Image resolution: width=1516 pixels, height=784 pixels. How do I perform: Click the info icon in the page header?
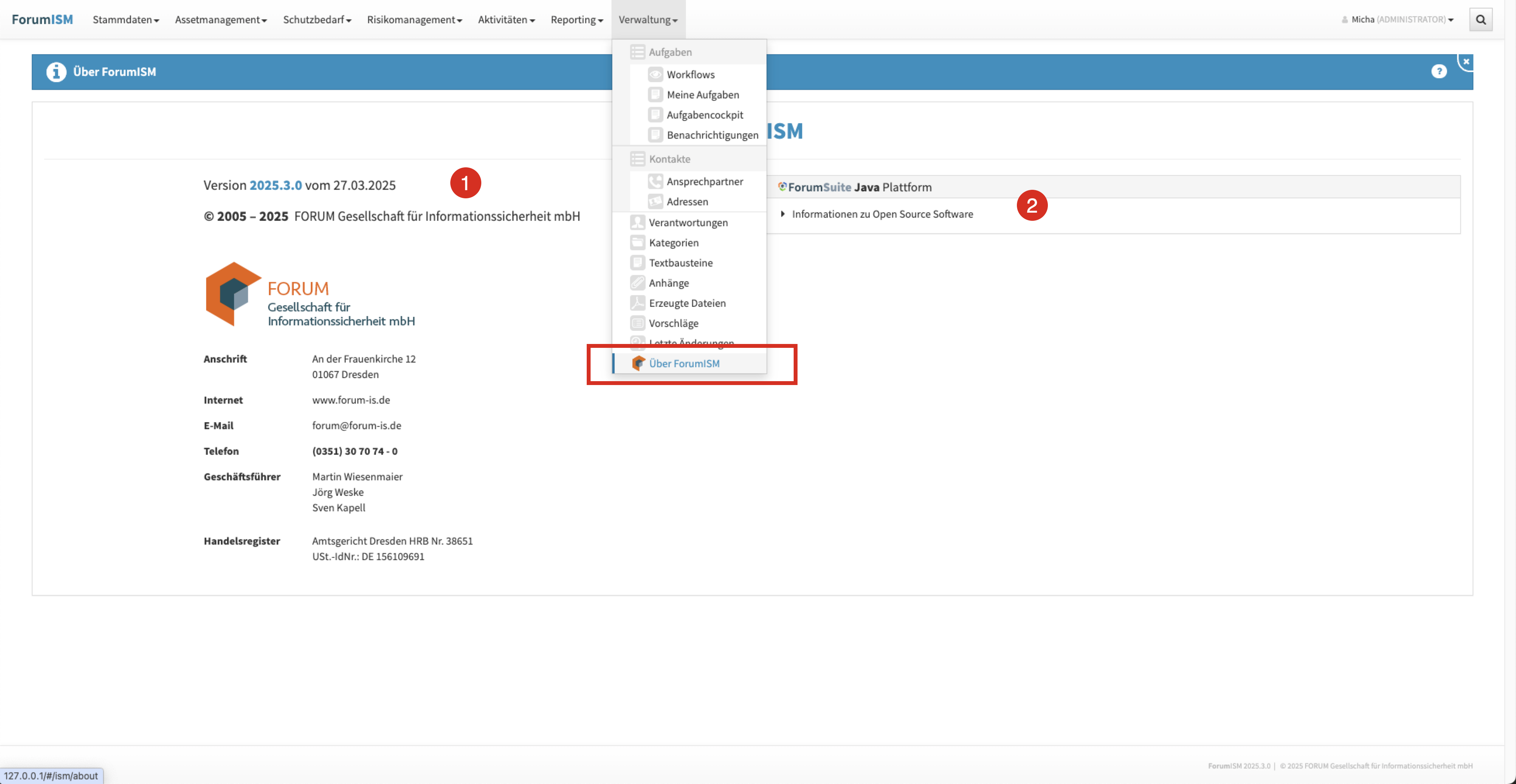click(56, 72)
